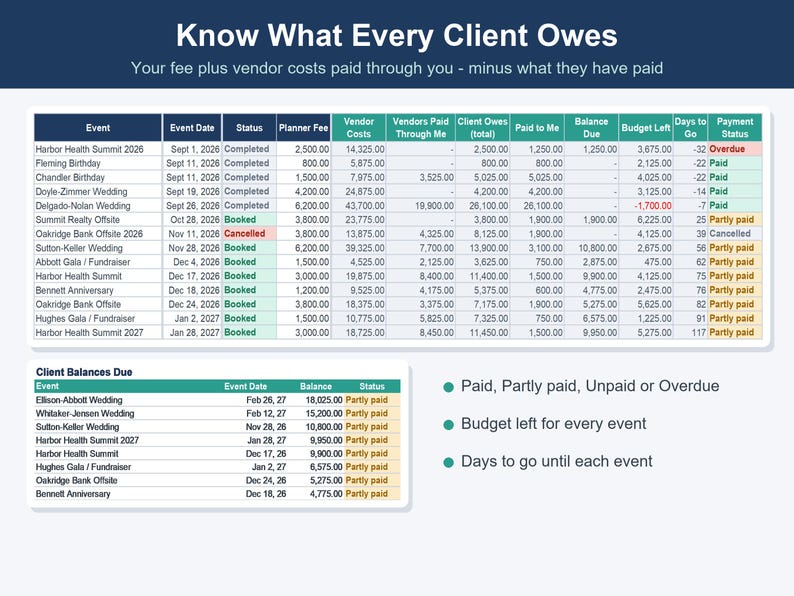
Task: Select the 'Summit Realty Offsite' event cell
Action: (x=98, y=220)
